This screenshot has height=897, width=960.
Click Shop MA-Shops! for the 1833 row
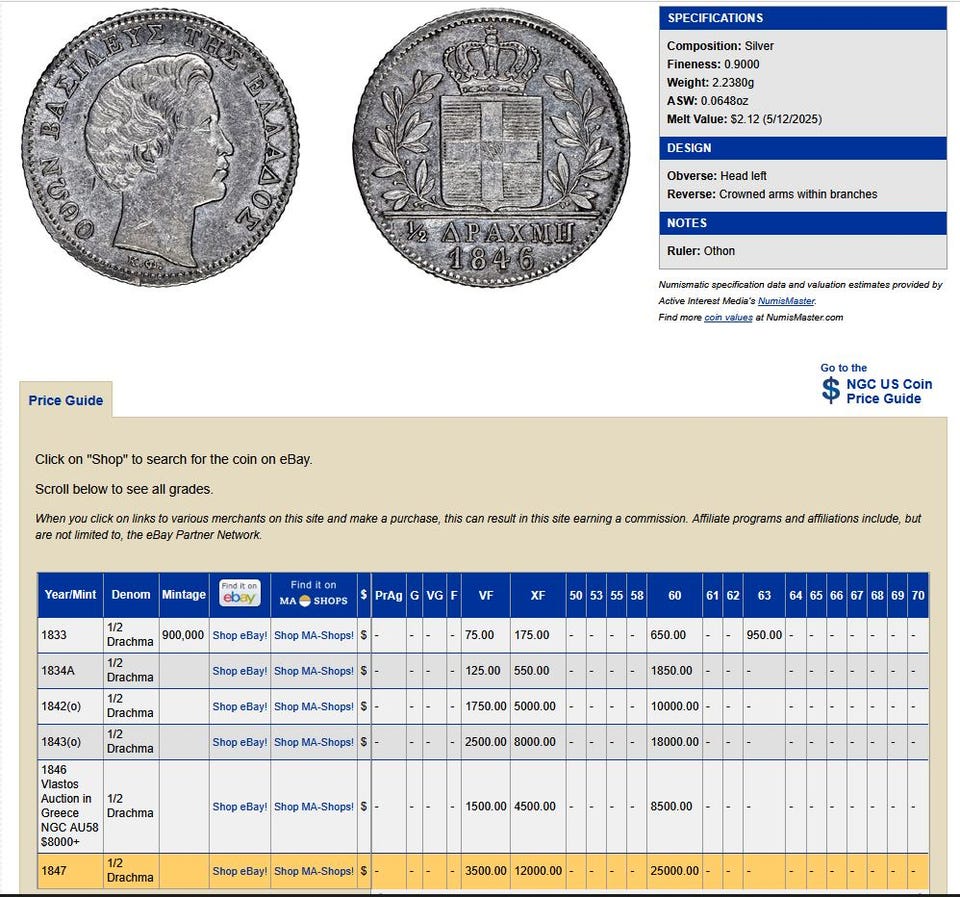tap(314, 635)
